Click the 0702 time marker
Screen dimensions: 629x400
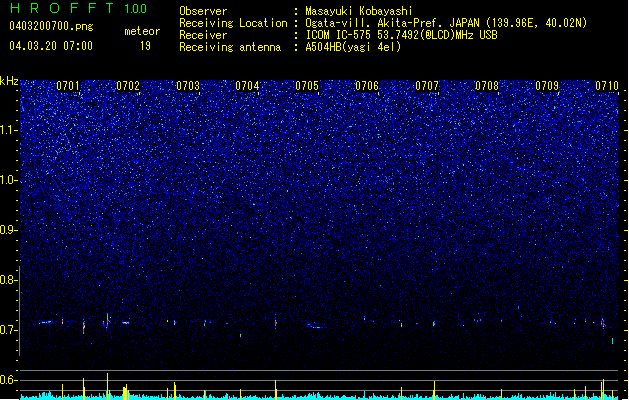pyautogui.click(x=128, y=86)
